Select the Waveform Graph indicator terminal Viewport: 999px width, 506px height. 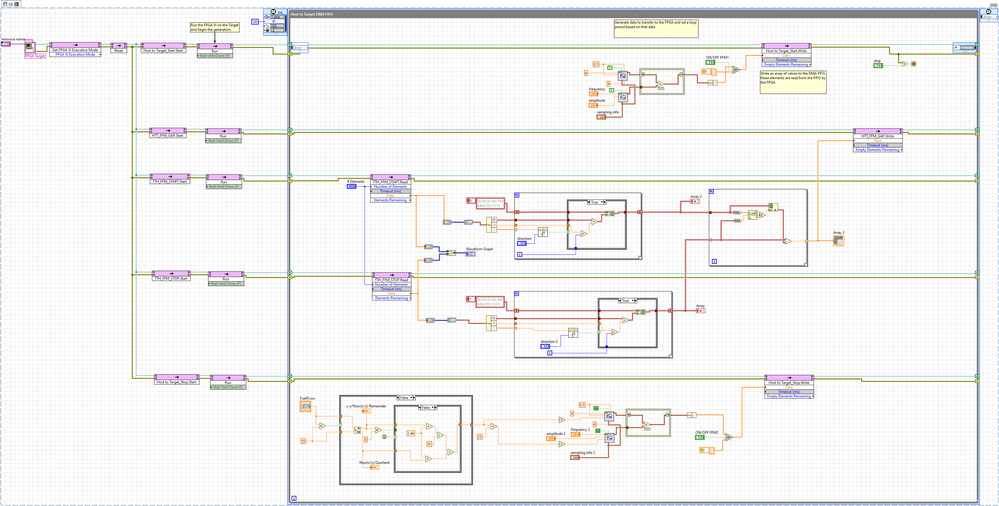(x=470, y=254)
